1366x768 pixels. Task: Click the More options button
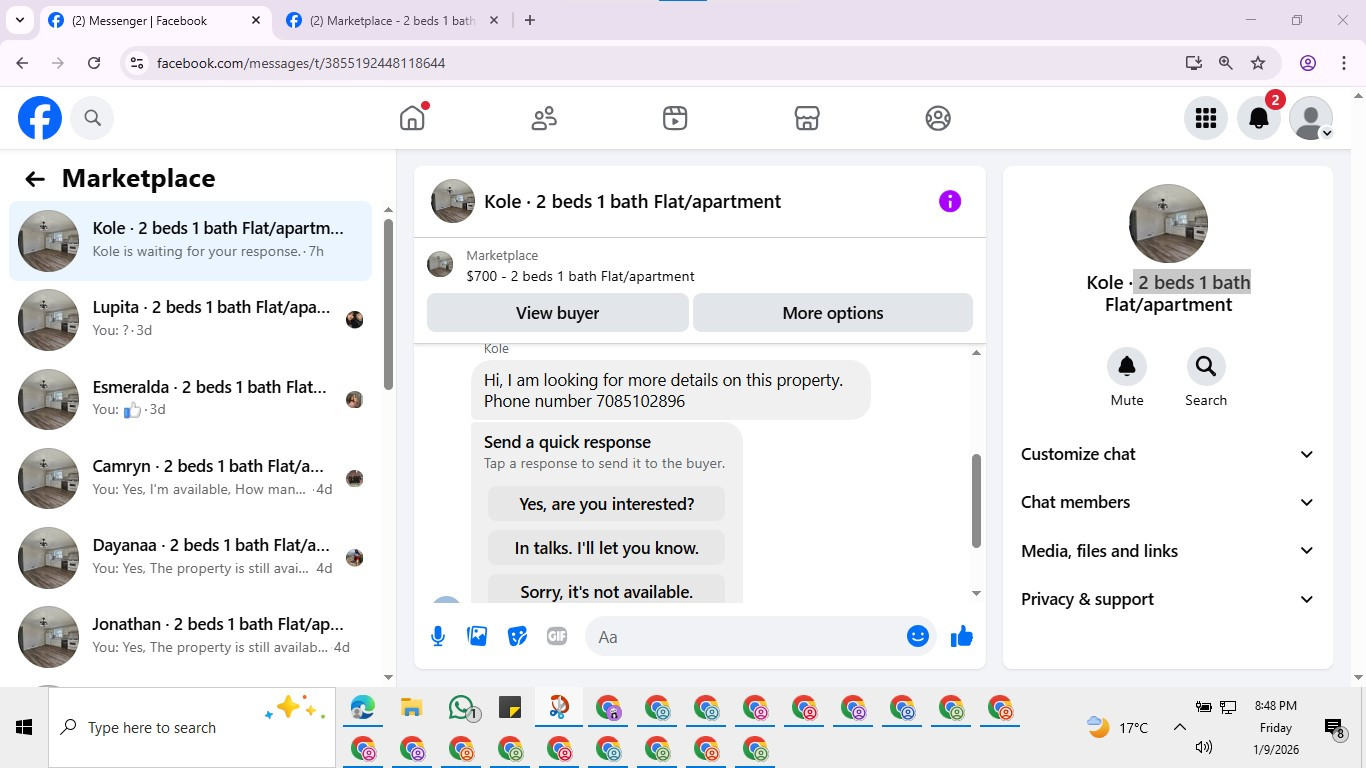pyautogui.click(x=833, y=313)
